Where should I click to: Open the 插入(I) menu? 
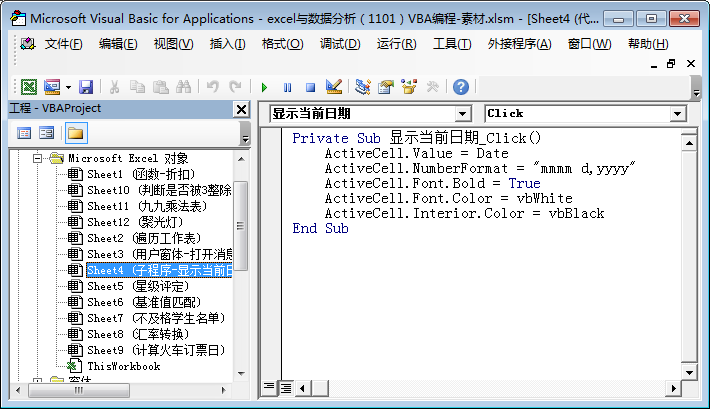pyautogui.click(x=227, y=44)
